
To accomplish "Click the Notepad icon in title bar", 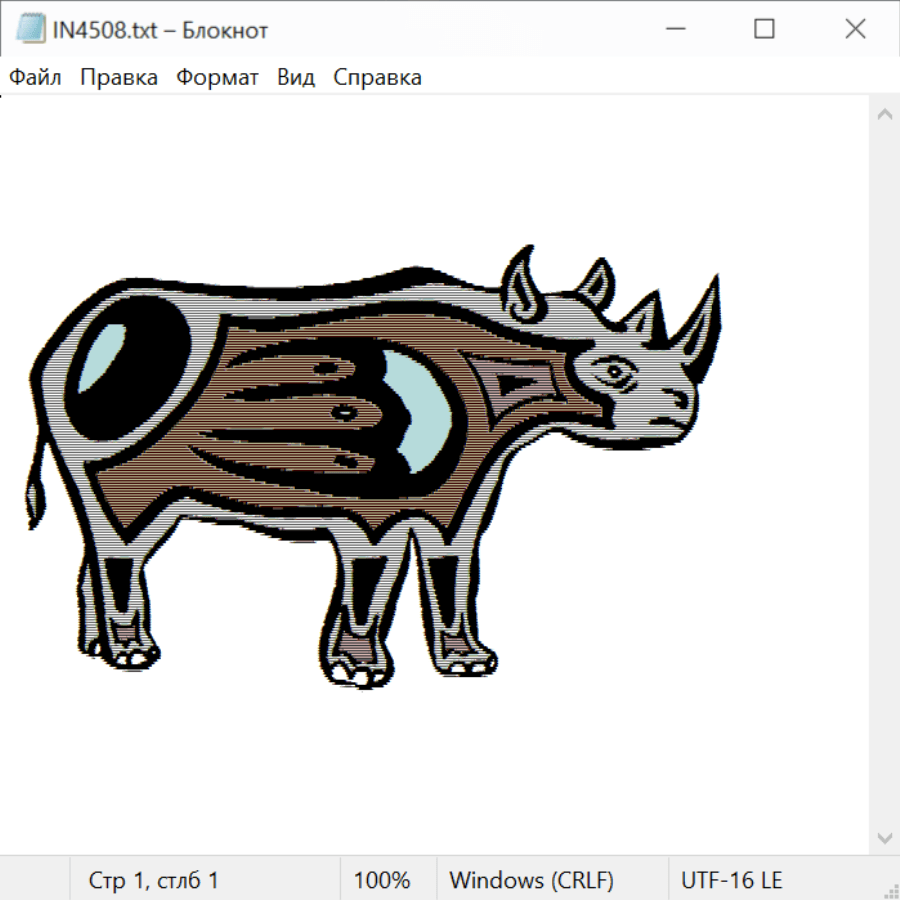I will (30, 30).
